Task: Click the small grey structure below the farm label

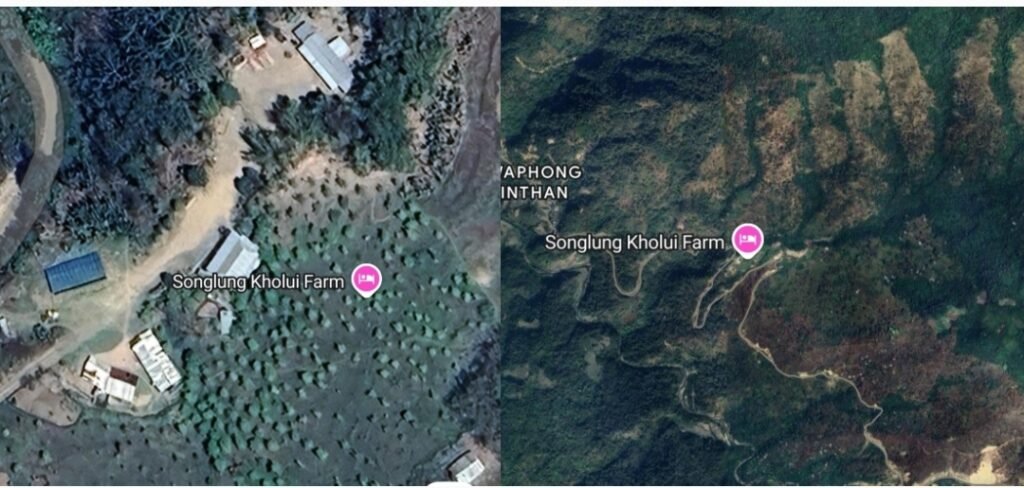Action: pos(225,321)
